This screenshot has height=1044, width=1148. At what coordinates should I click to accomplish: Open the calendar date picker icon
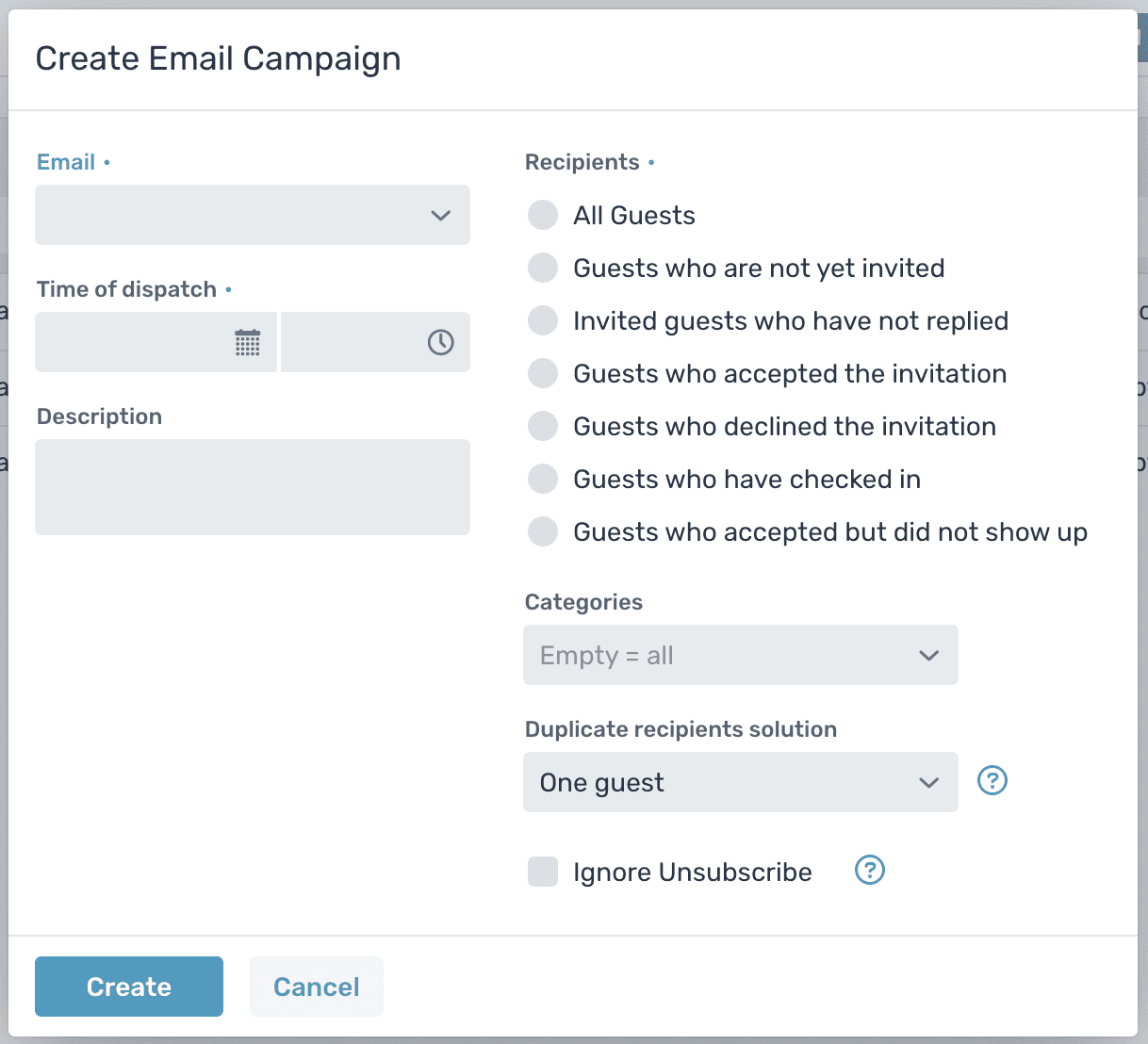(247, 342)
